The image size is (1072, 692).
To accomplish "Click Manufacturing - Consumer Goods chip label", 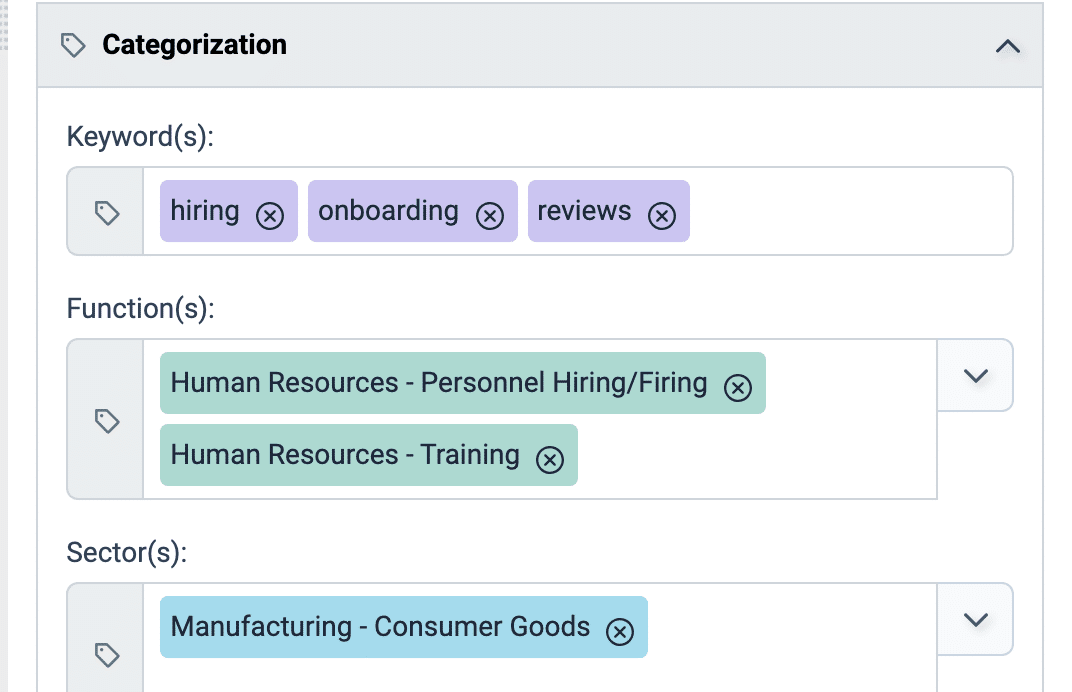I will pos(380,626).
